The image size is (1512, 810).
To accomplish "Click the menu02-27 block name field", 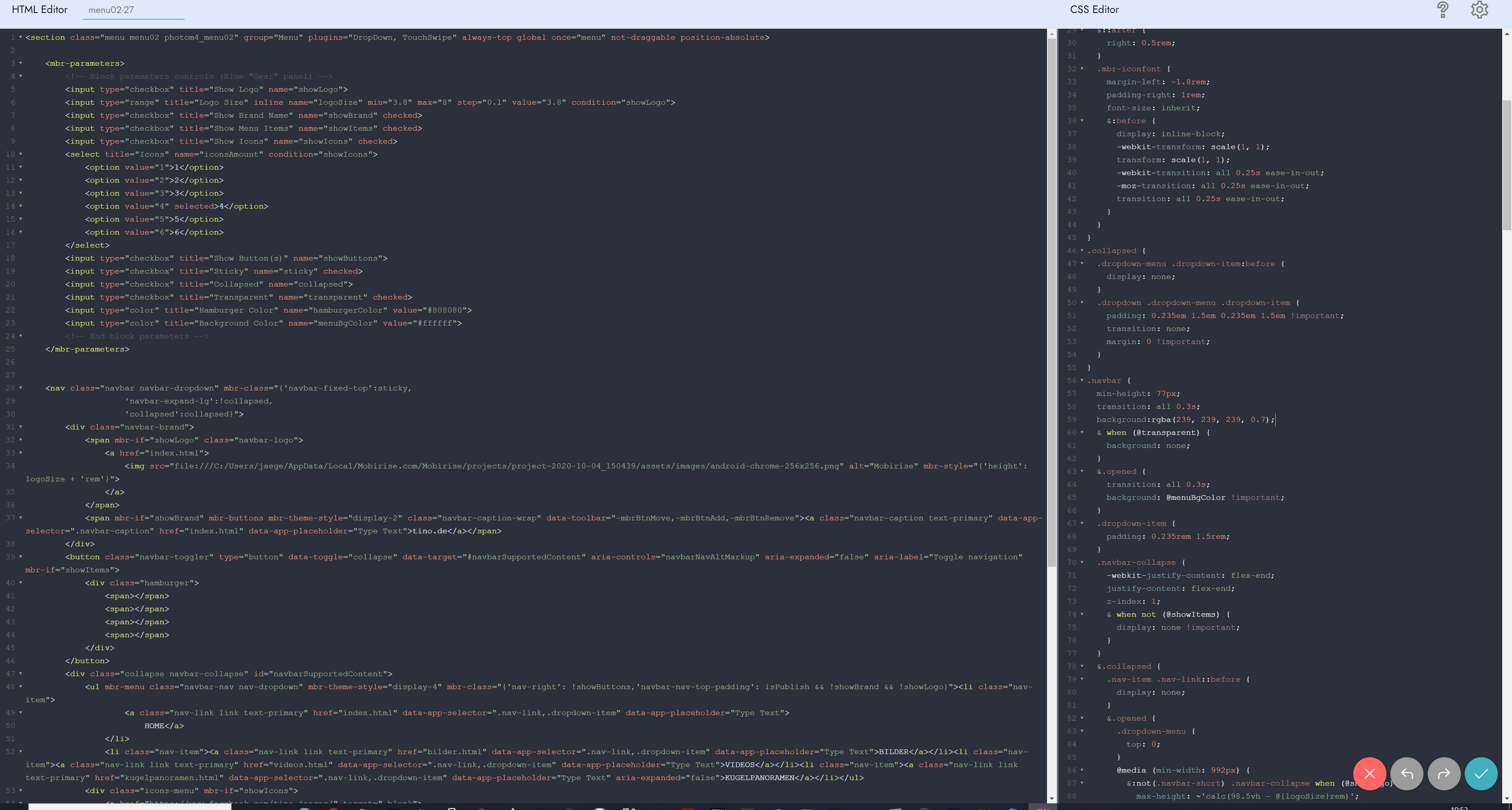I will (133, 10).
